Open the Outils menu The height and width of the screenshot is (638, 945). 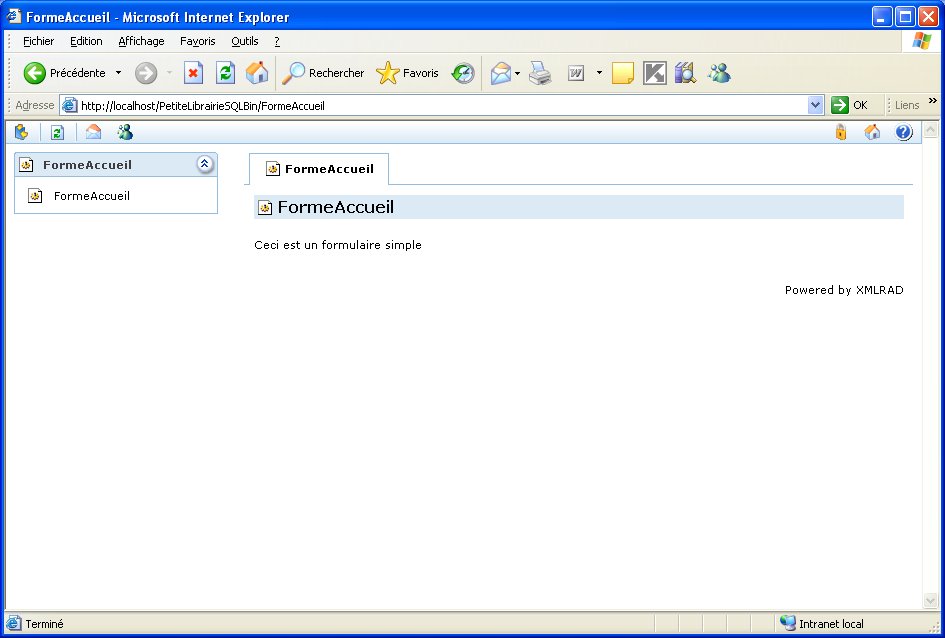tap(244, 41)
